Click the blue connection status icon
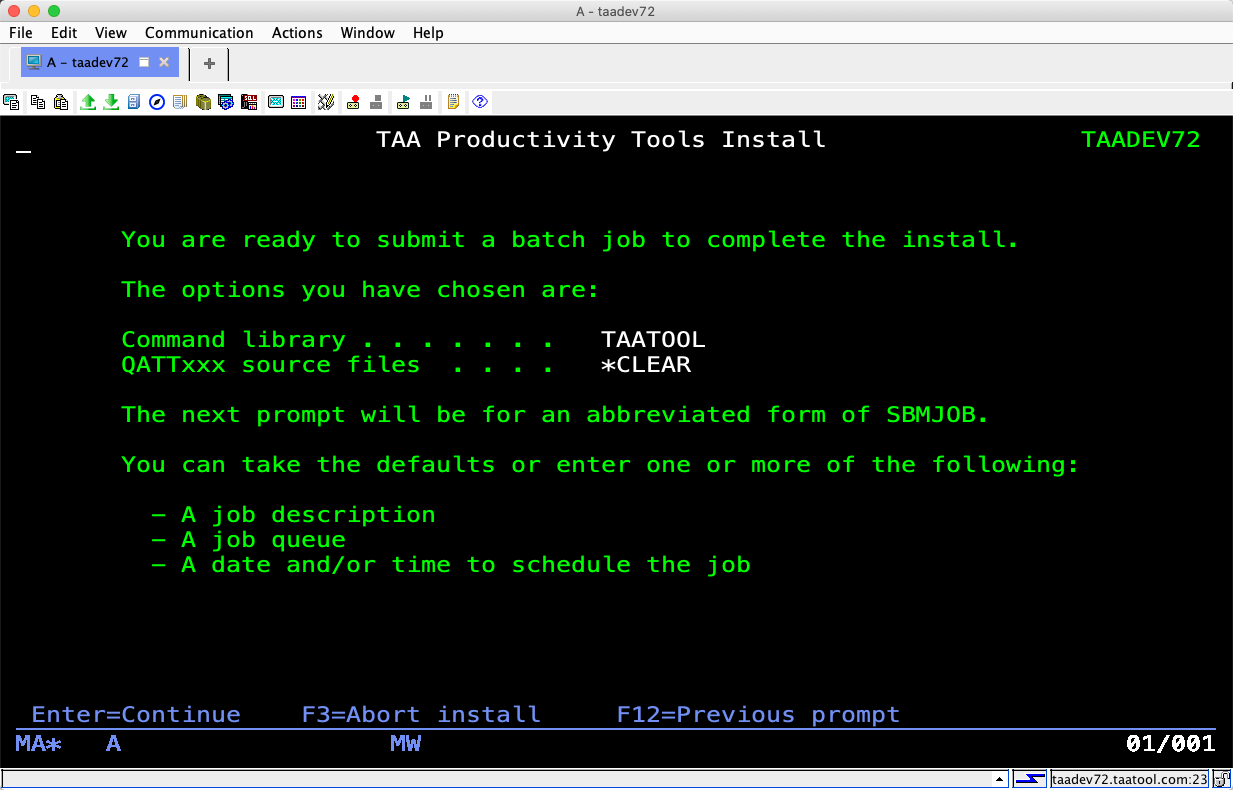The width and height of the screenshot is (1233, 790). [x=1029, y=780]
